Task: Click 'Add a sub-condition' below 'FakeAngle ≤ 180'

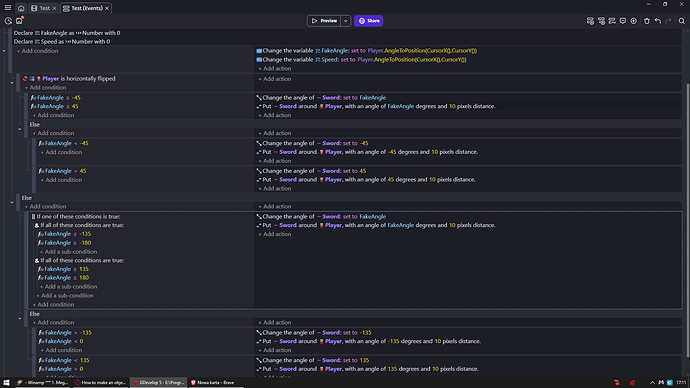Action: [68, 287]
